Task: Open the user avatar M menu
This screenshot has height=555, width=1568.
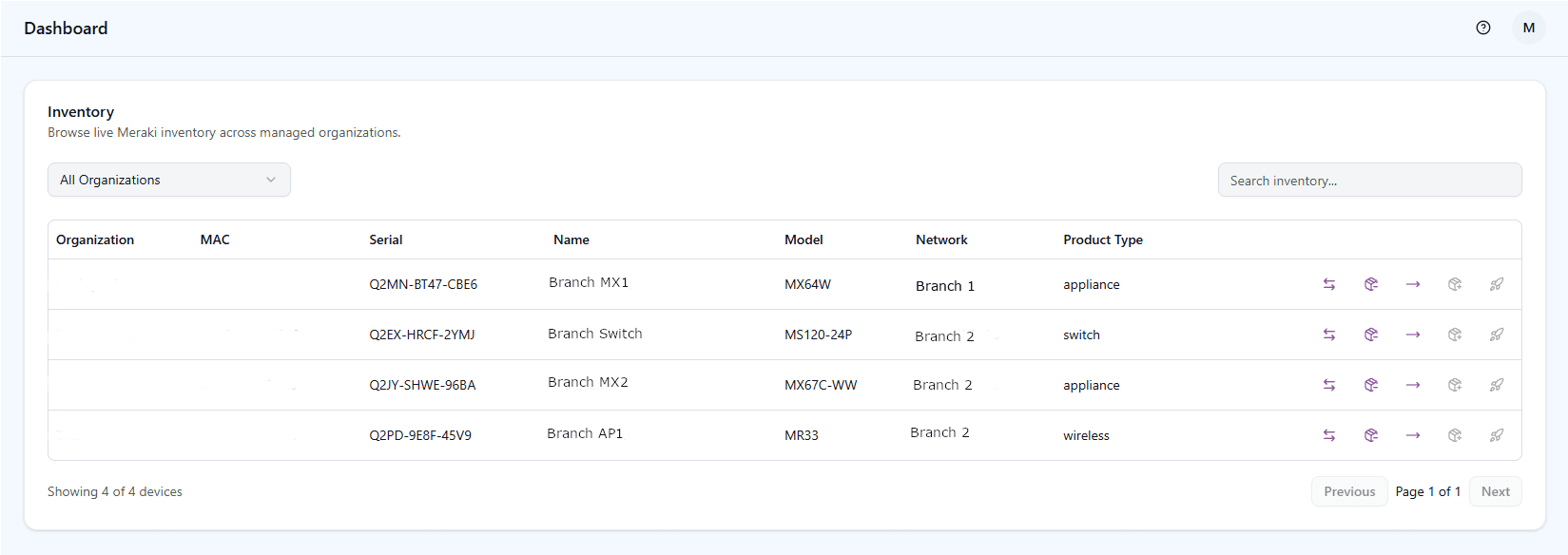Action: pos(1529,28)
